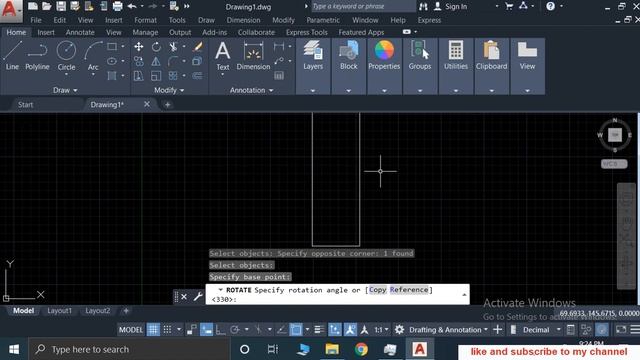Insert multiline Text tool
Image resolution: width=640 pixels, height=360 pixels.
(222, 55)
